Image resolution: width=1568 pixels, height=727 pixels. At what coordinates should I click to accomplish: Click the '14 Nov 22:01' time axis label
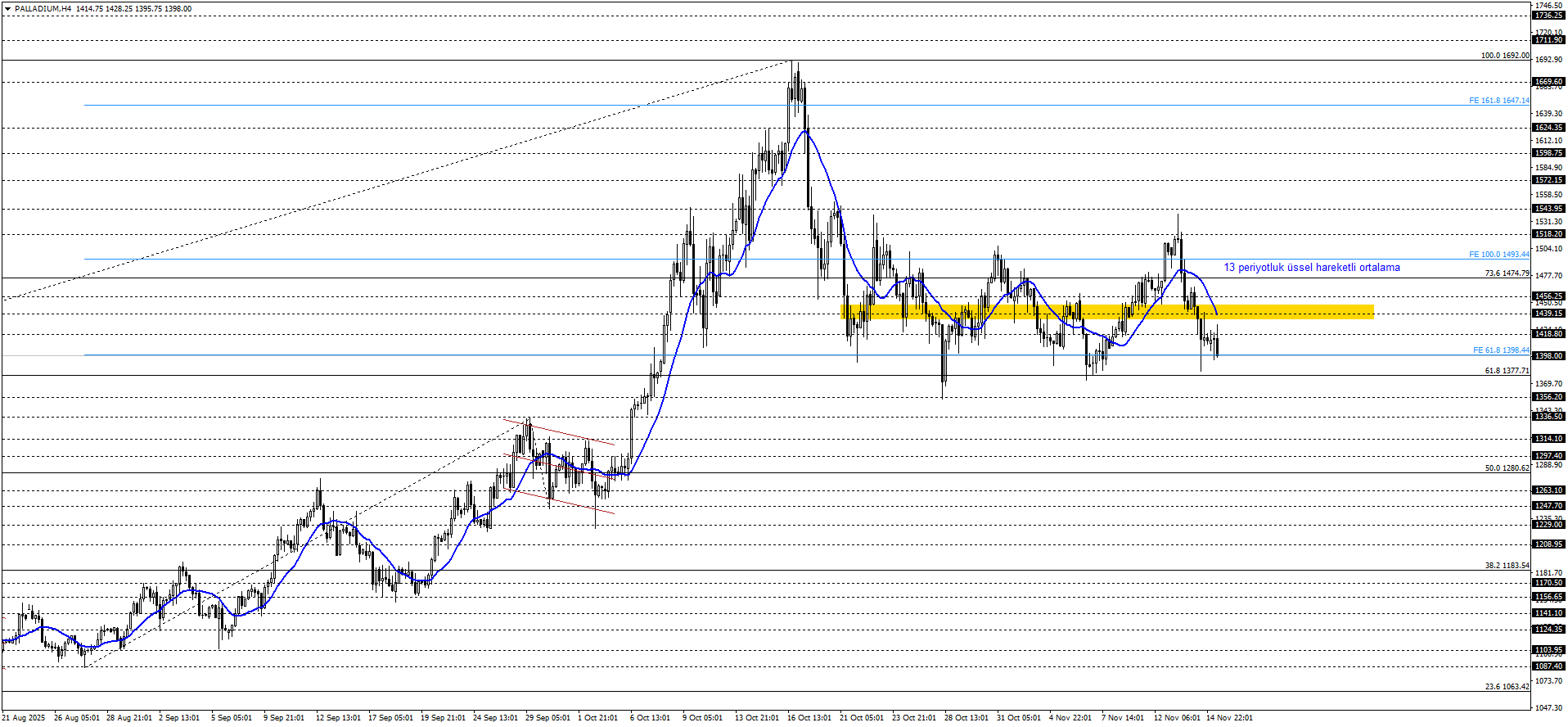[x=1229, y=718]
